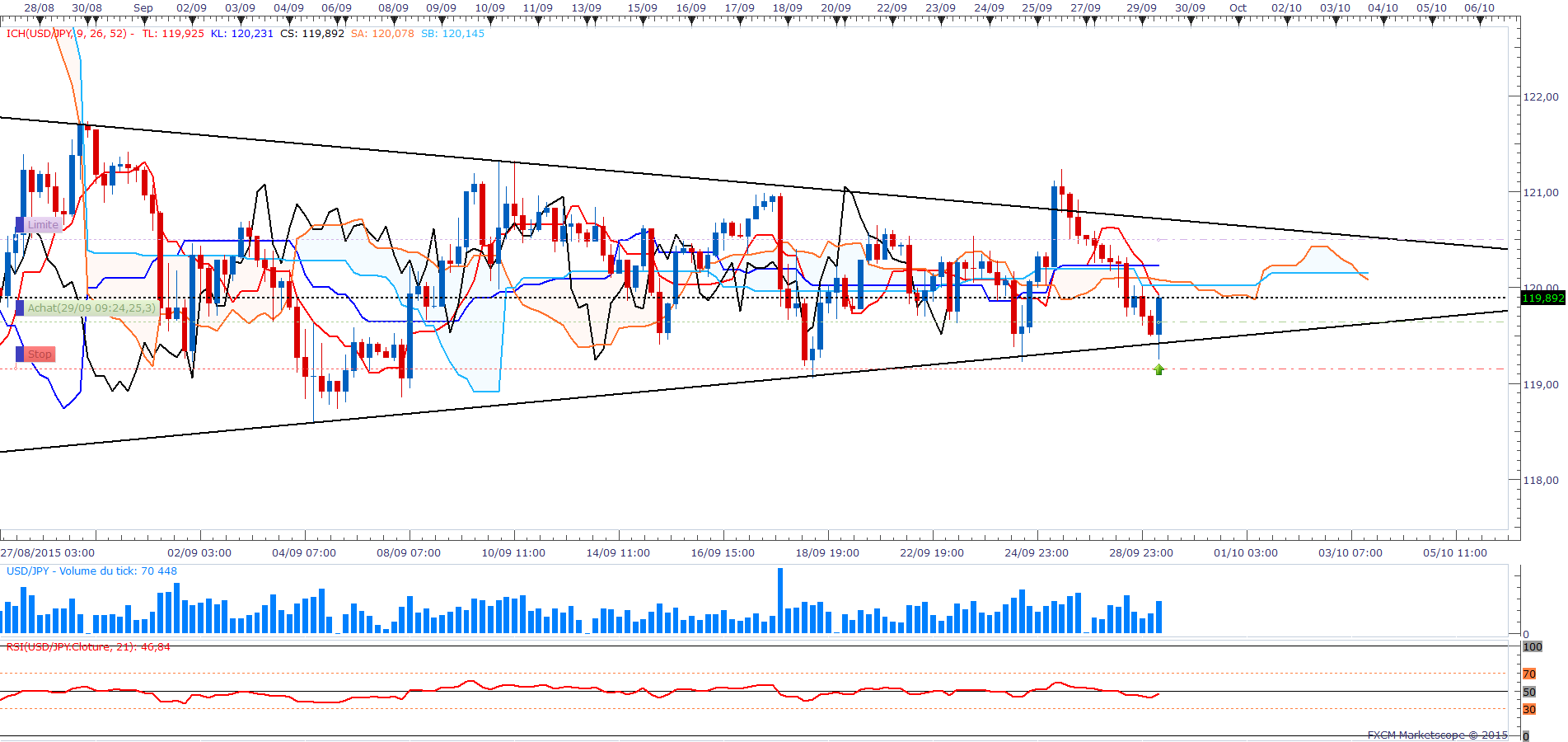Click the 16/09 15:00 time axis label
The image size is (1568, 742).
[723, 553]
